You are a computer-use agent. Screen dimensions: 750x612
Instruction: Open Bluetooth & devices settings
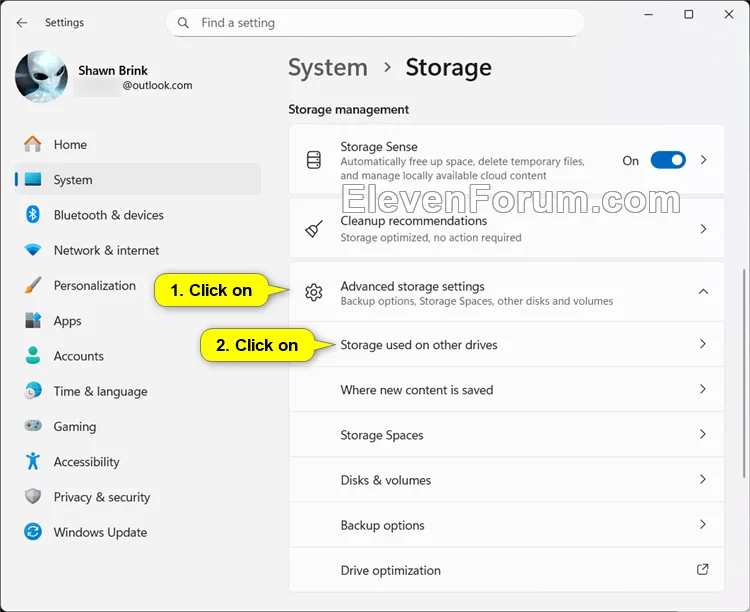click(x=138, y=215)
